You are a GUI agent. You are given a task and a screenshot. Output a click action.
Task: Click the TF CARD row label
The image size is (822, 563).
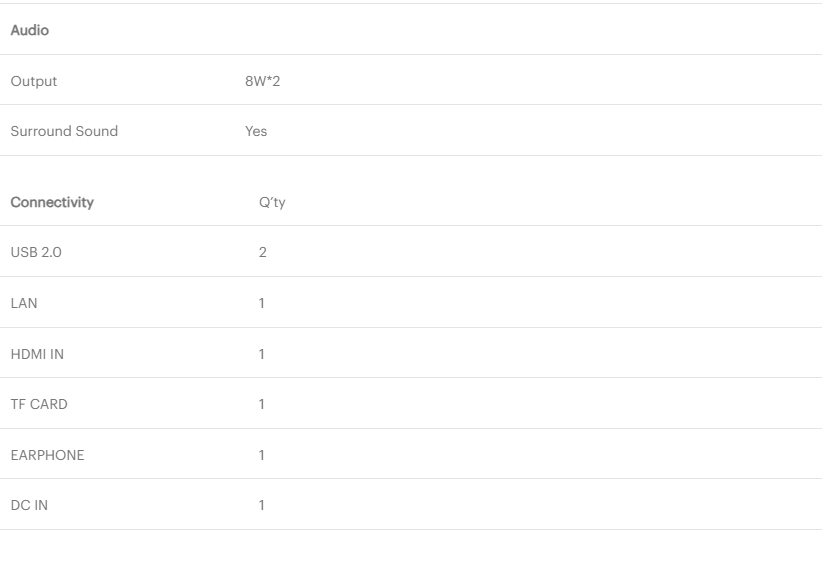pyautogui.click(x=39, y=404)
